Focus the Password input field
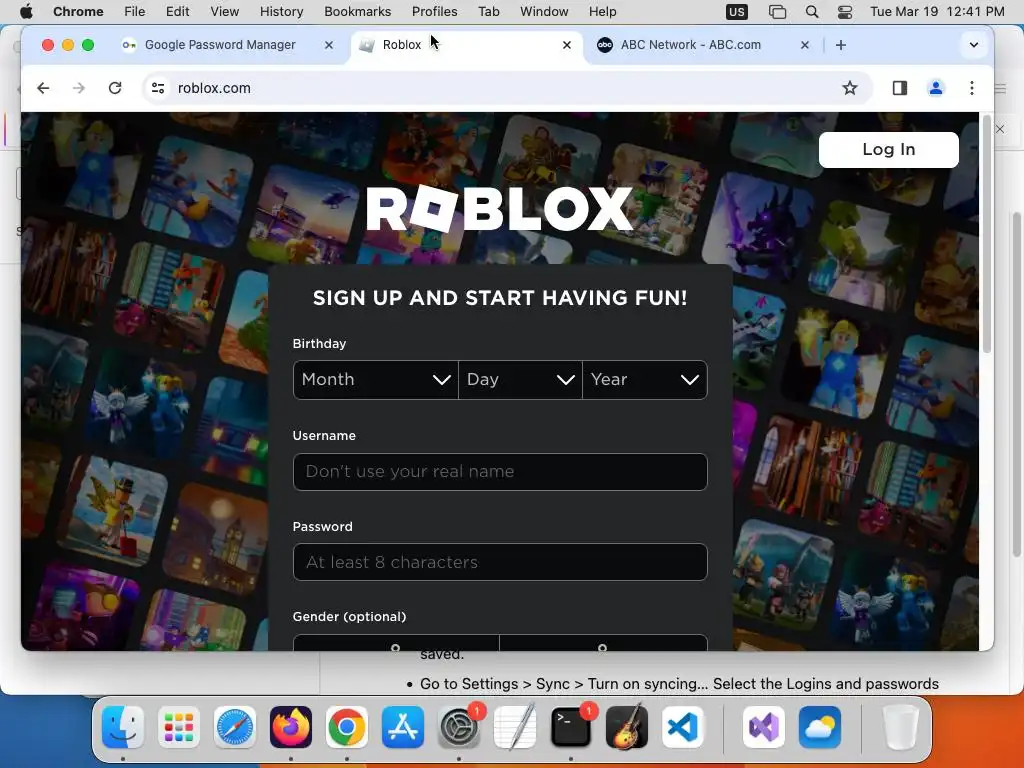This screenshot has height=768, width=1024. point(500,562)
